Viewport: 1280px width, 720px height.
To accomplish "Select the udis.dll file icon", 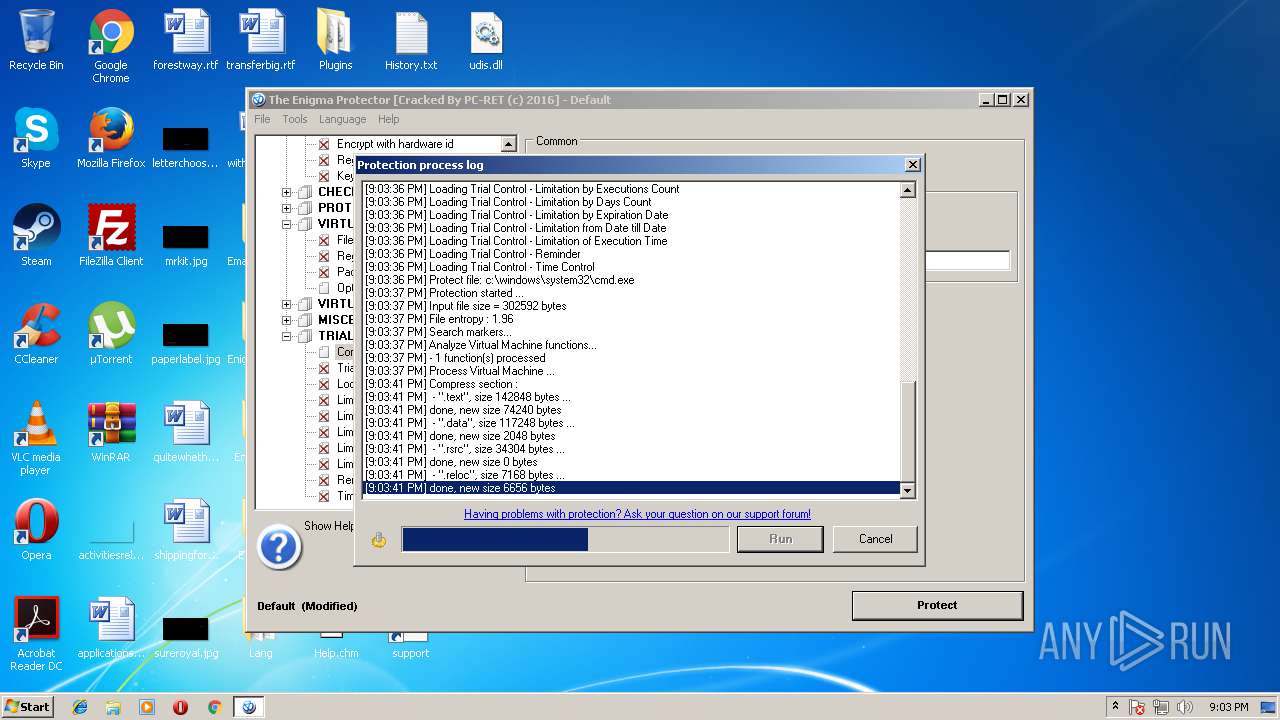I will click(486, 41).
